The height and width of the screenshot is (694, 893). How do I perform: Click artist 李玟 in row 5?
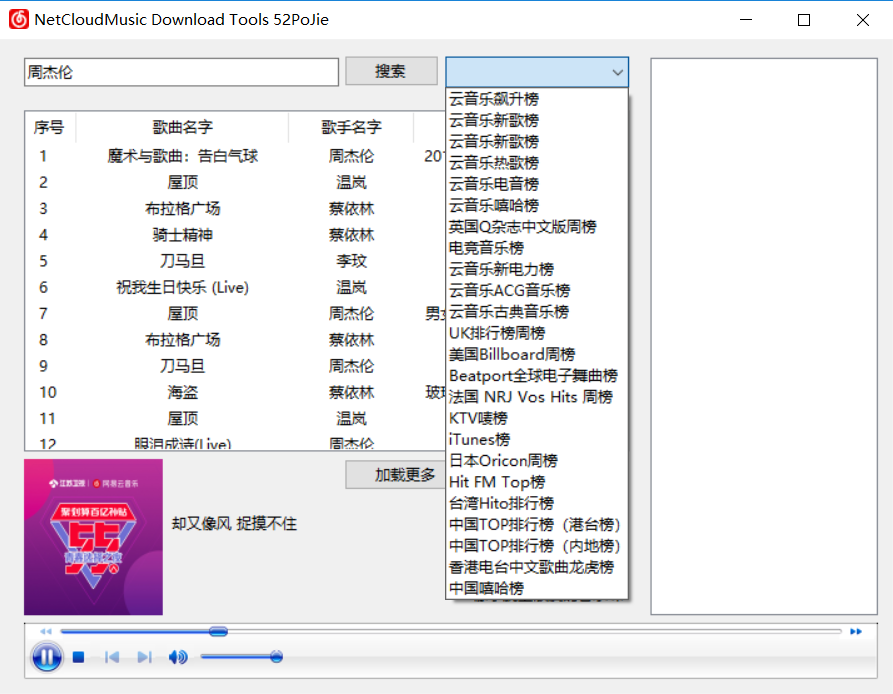[x=351, y=261]
